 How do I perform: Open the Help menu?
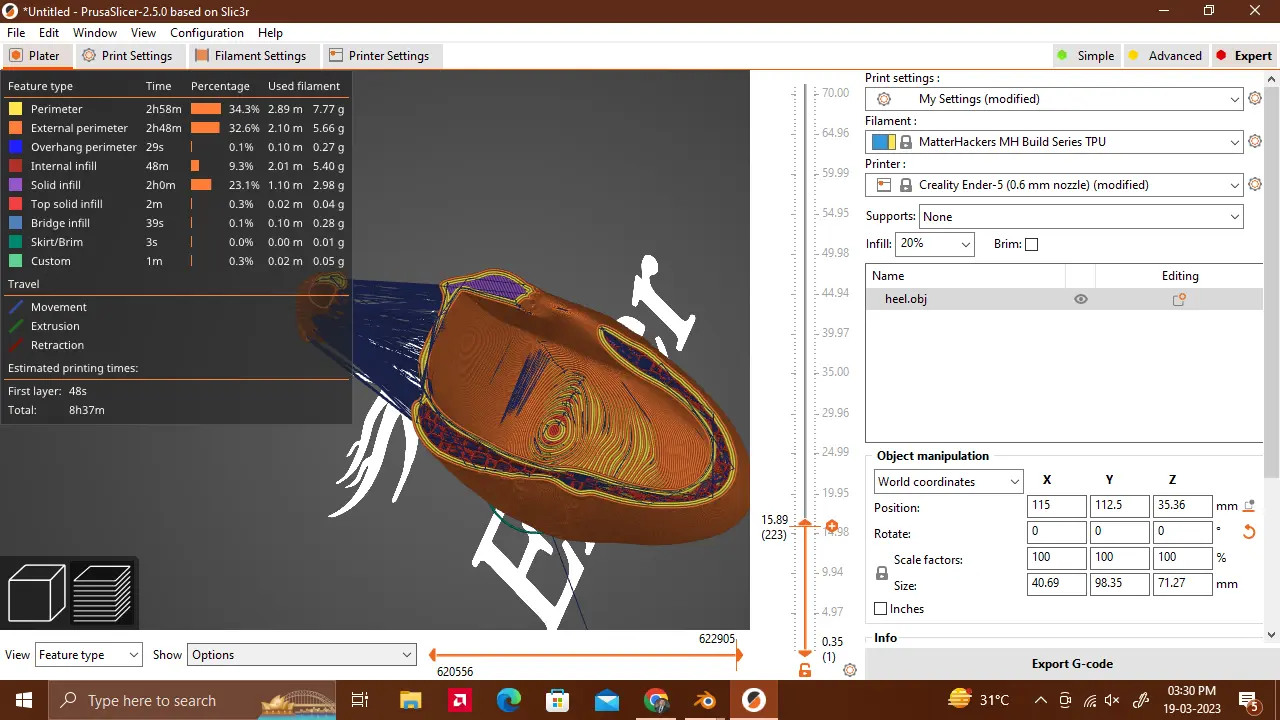click(x=270, y=33)
